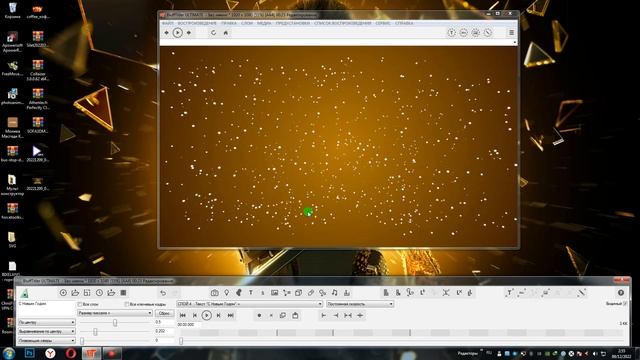Screen dimensions: 640x360
Task: Add an audio layer music note icon
Action: (335, 293)
